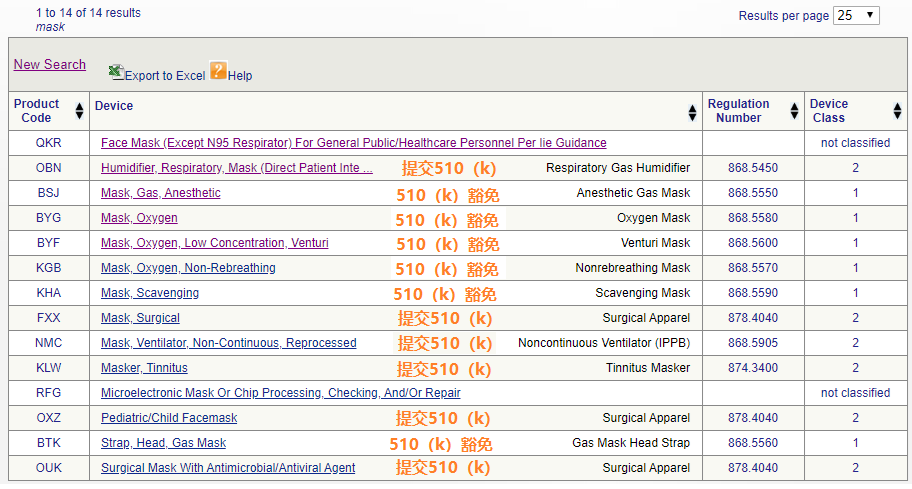Open Mask, Gas, Anesthetic device link

(x=160, y=193)
